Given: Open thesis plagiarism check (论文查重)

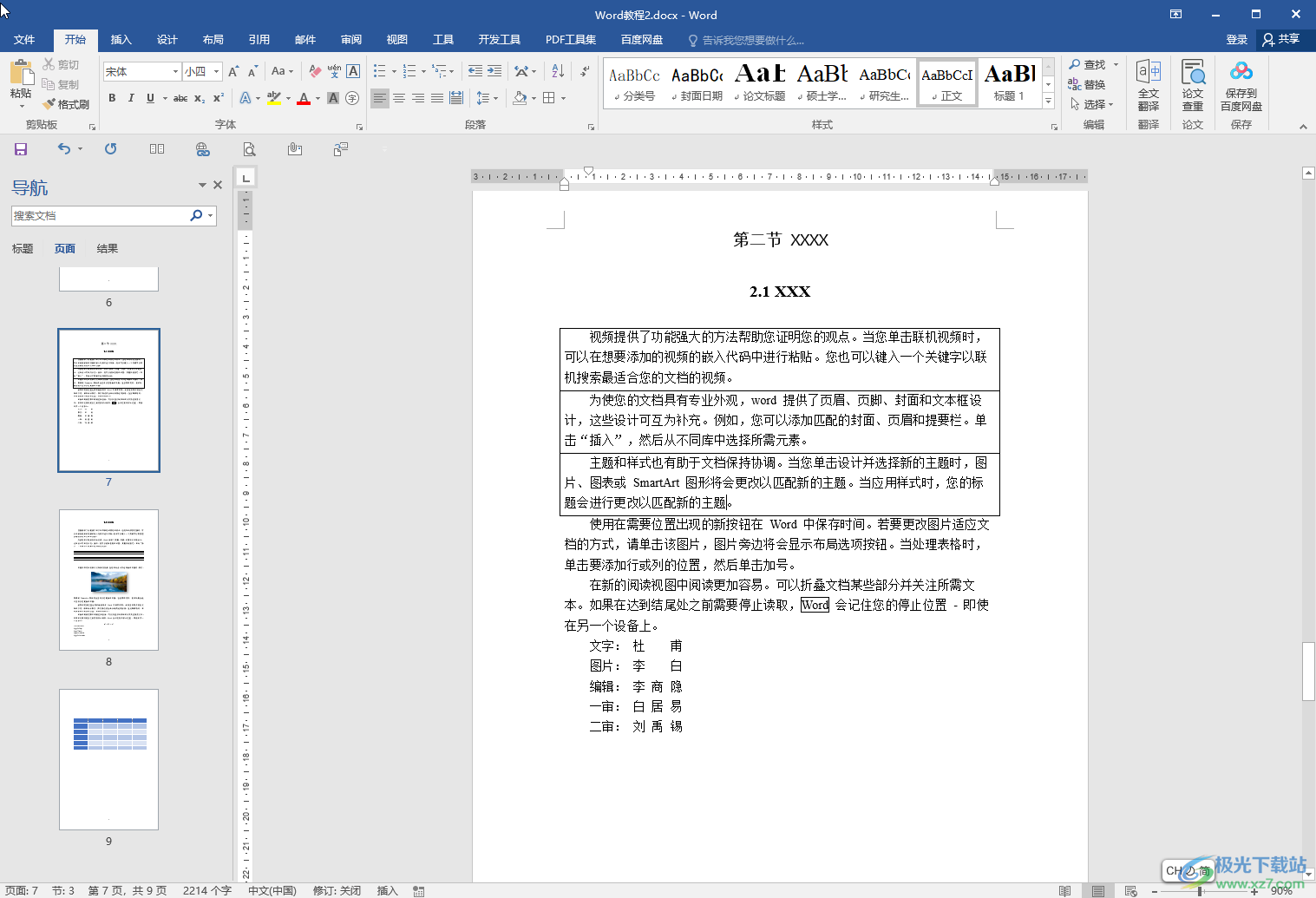Looking at the screenshot, I should [x=1193, y=86].
